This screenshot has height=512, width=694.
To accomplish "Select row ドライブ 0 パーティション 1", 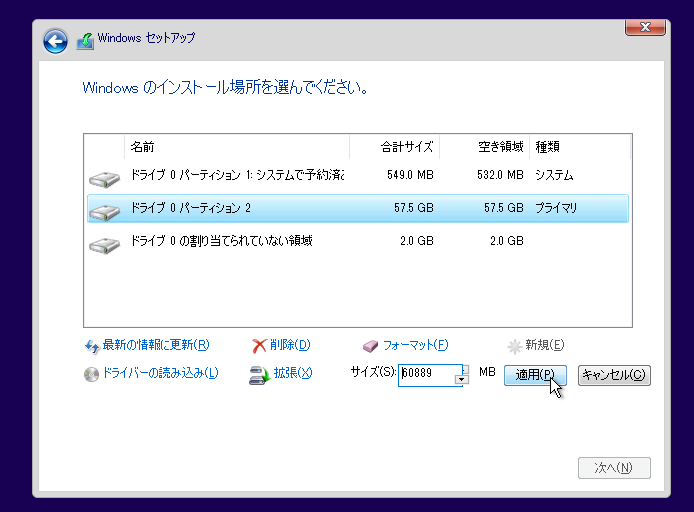I will [358, 175].
